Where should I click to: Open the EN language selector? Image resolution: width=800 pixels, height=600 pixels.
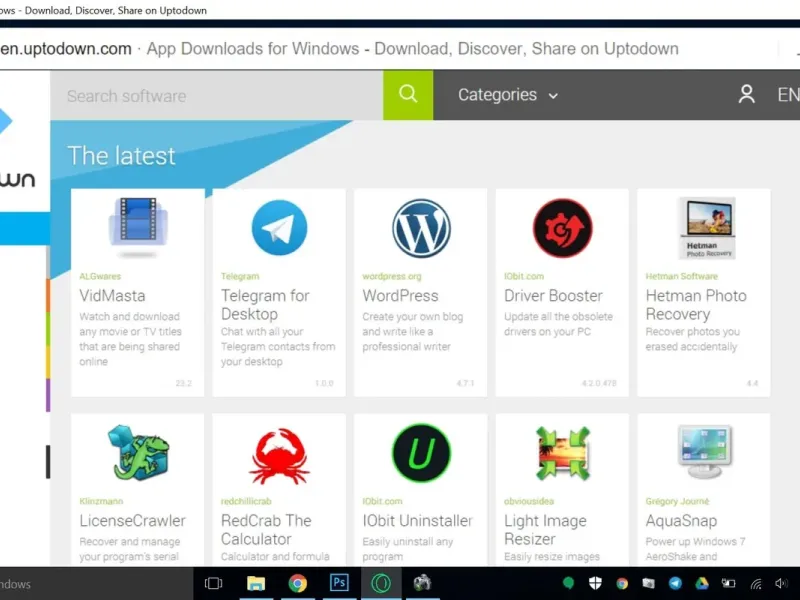pos(788,95)
